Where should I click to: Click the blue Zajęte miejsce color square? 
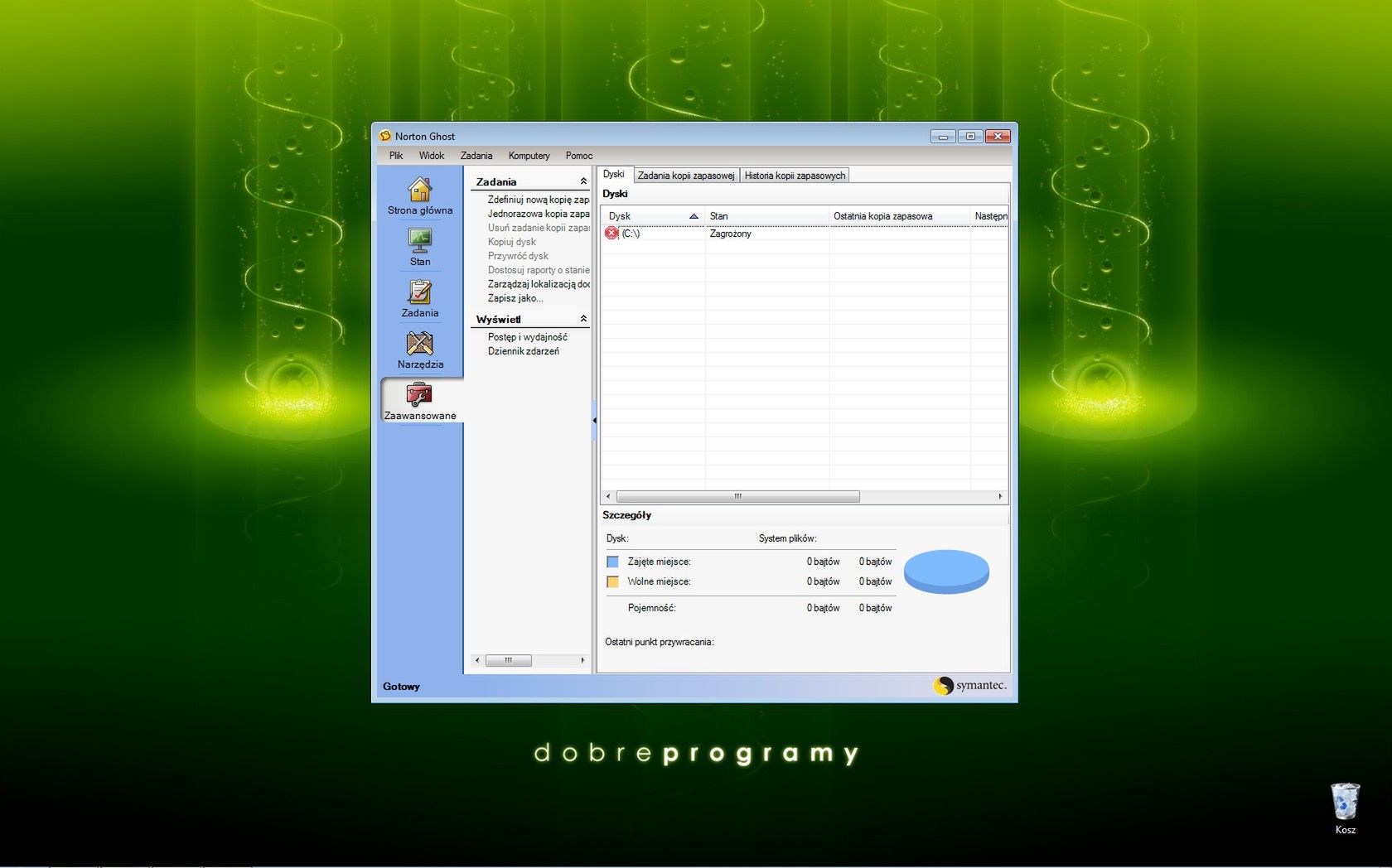[x=613, y=562]
